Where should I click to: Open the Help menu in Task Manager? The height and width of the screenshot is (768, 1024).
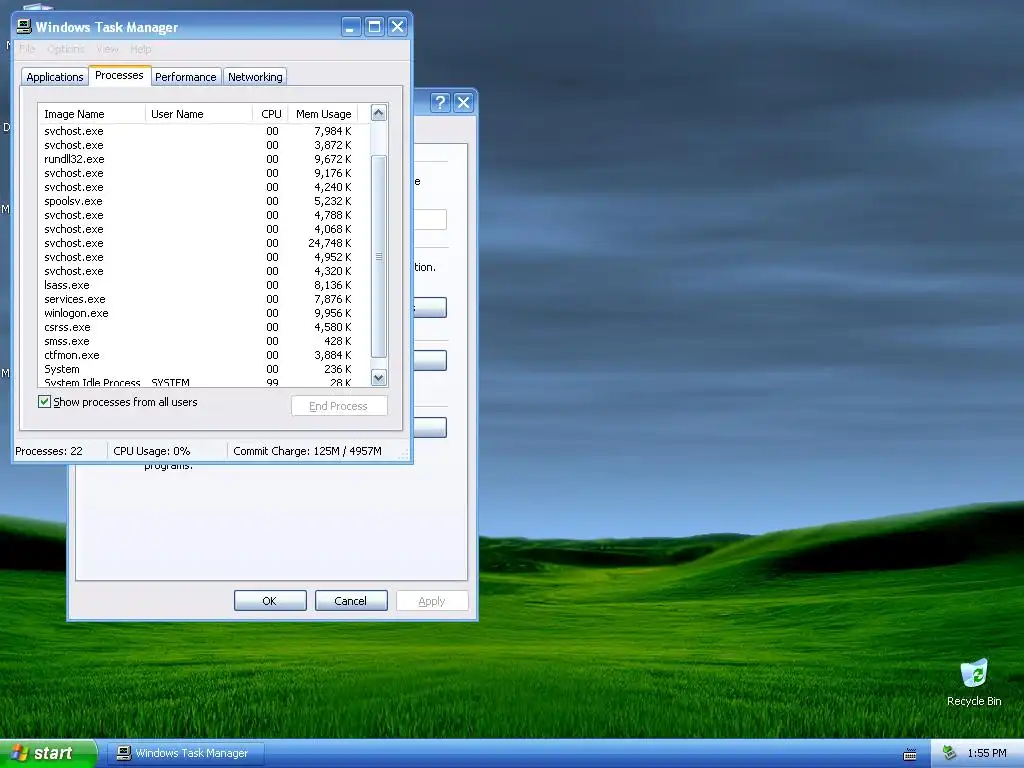pyautogui.click(x=140, y=49)
